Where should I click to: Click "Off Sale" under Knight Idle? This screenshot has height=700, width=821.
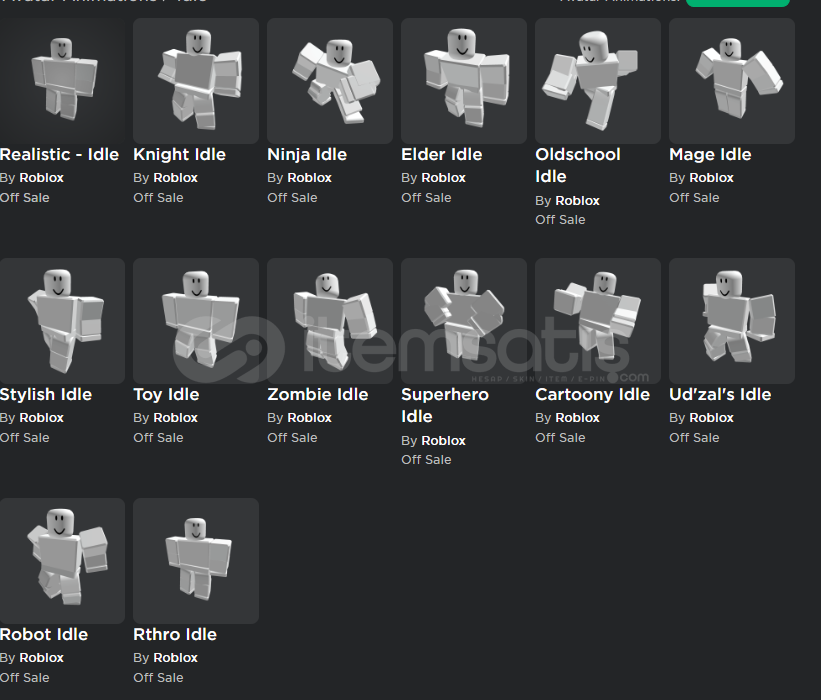pos(159,198)
